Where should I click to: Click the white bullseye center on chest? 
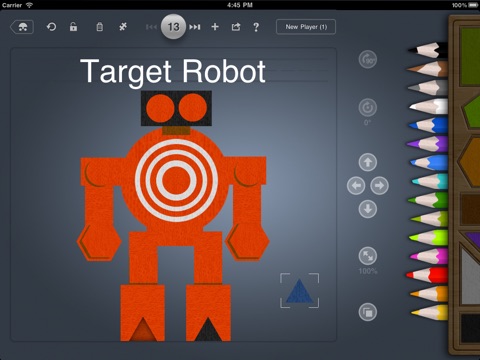click(x=176, y=181)
